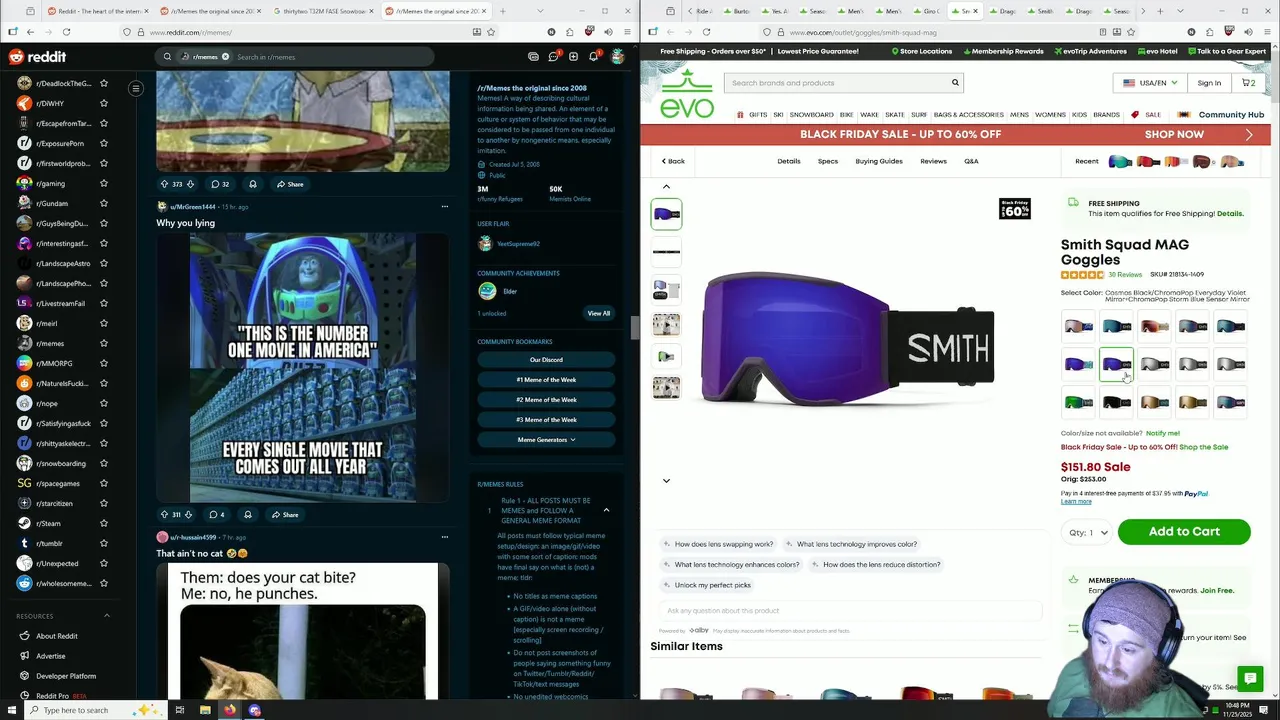
Task: Click the evo Back link
Action: pyautogui.click(x=673, y=161)
